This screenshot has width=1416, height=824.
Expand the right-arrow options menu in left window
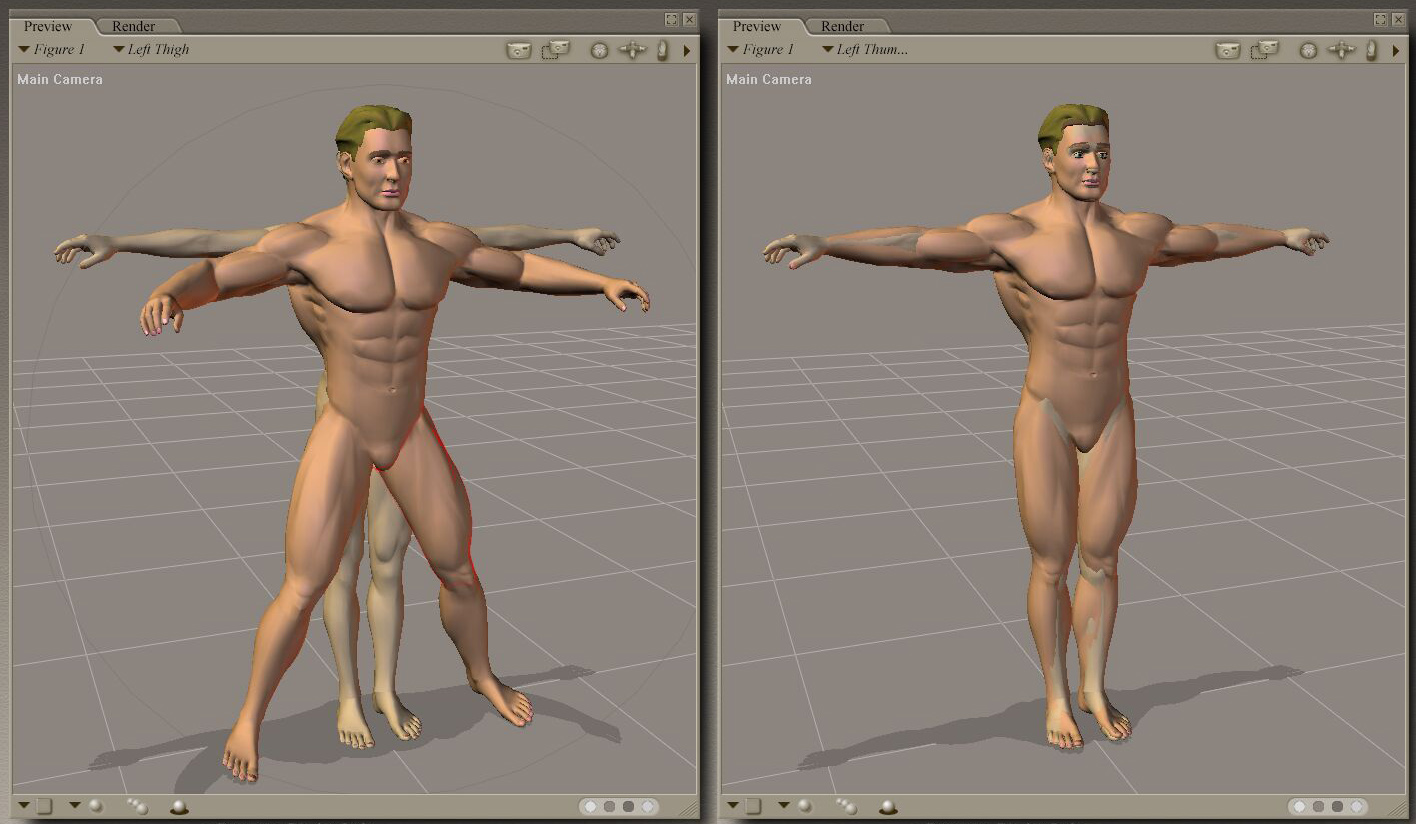(687, 50)
